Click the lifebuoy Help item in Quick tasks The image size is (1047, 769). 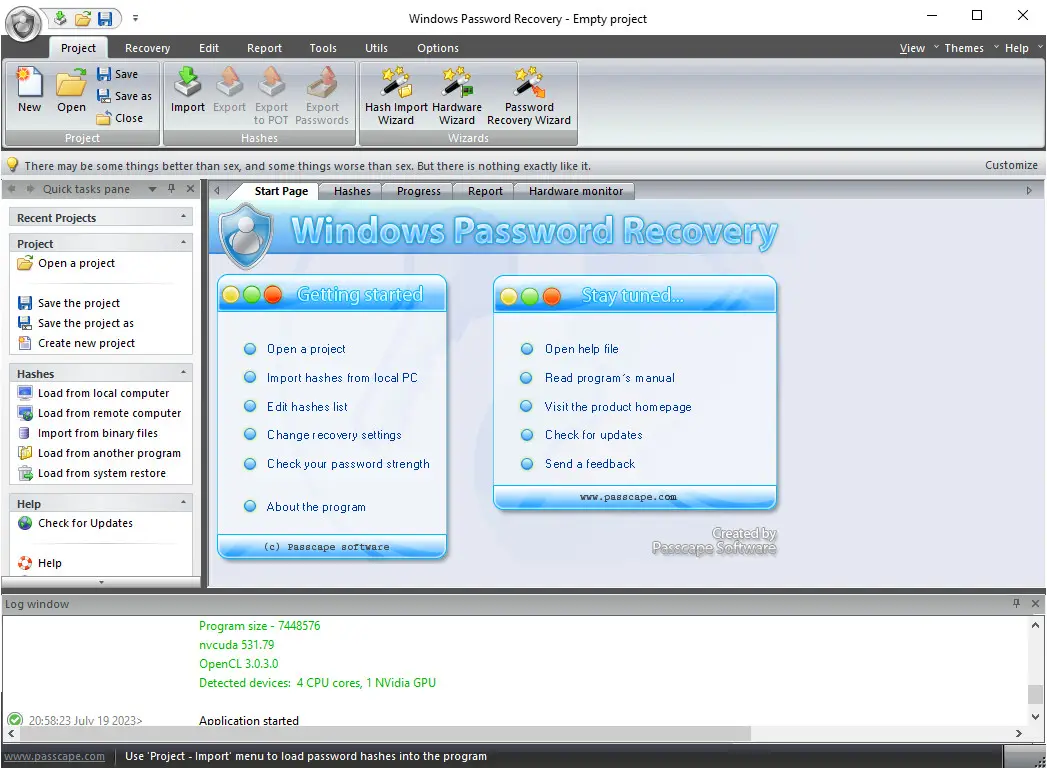coord(40,563)
